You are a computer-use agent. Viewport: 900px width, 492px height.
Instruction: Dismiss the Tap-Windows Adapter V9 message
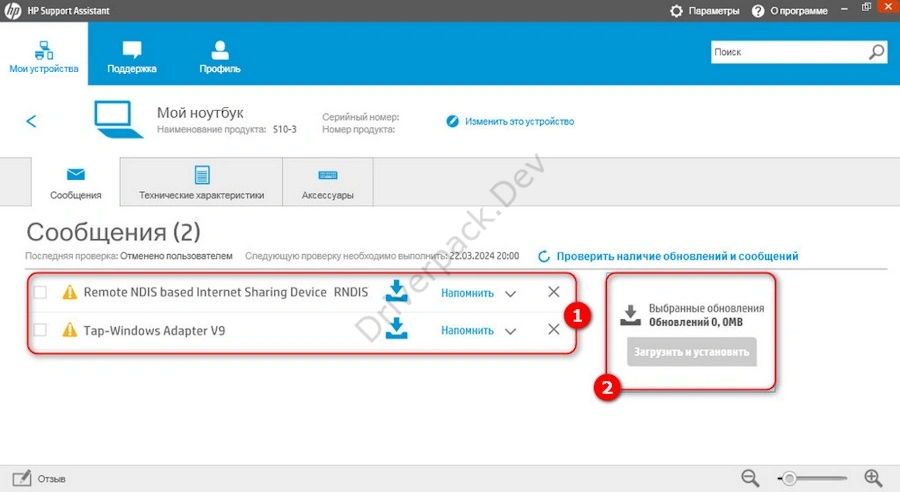pos(553,330)
